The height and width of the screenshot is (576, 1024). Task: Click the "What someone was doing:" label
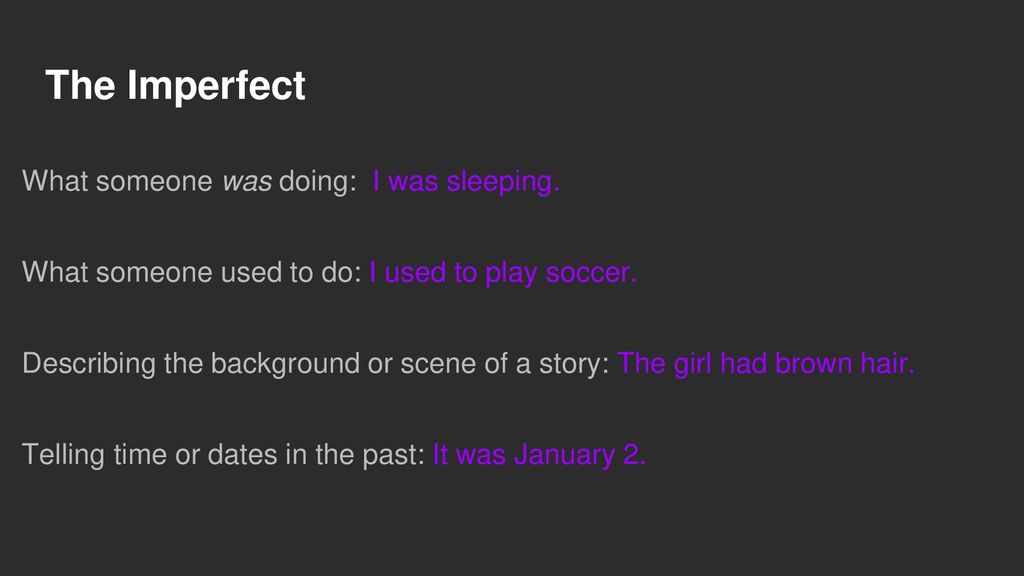tap(189, 181)
